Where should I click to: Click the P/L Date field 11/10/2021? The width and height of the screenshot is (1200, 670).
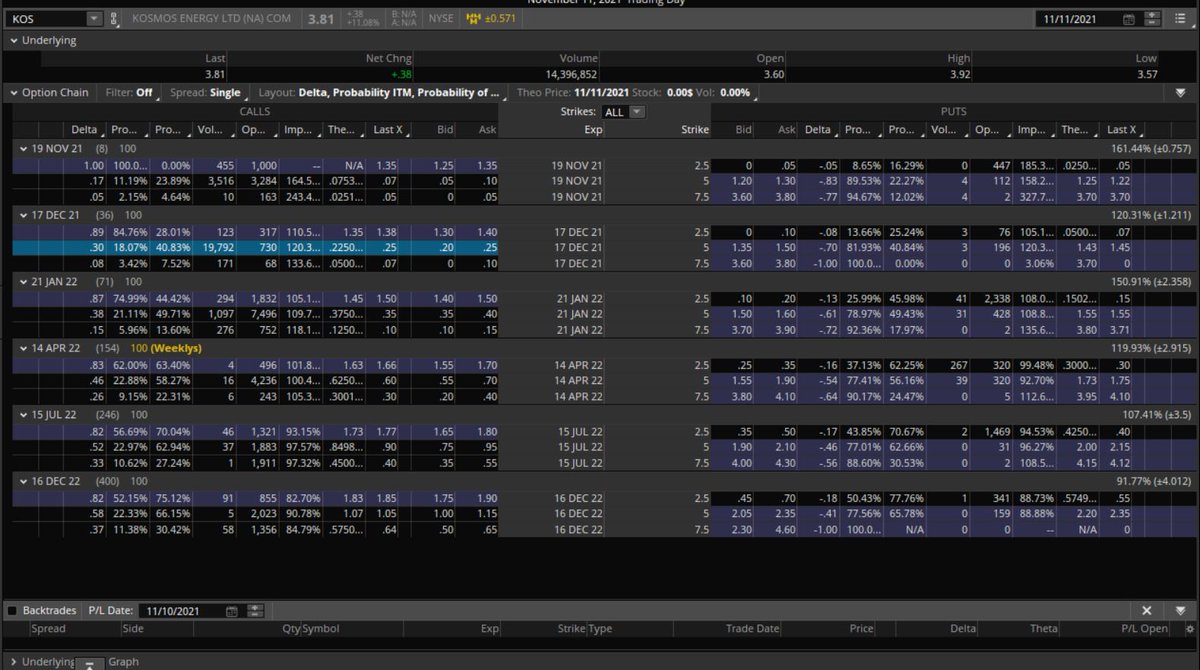tap(181, 610)
